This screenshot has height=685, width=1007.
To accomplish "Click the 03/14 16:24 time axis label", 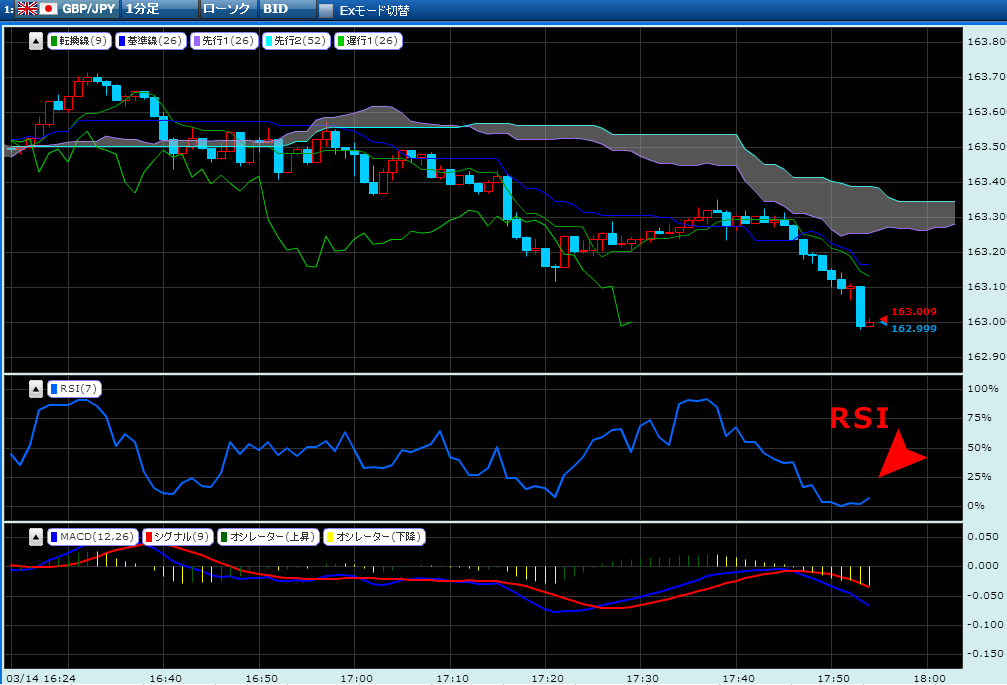I will coord(40,678).
